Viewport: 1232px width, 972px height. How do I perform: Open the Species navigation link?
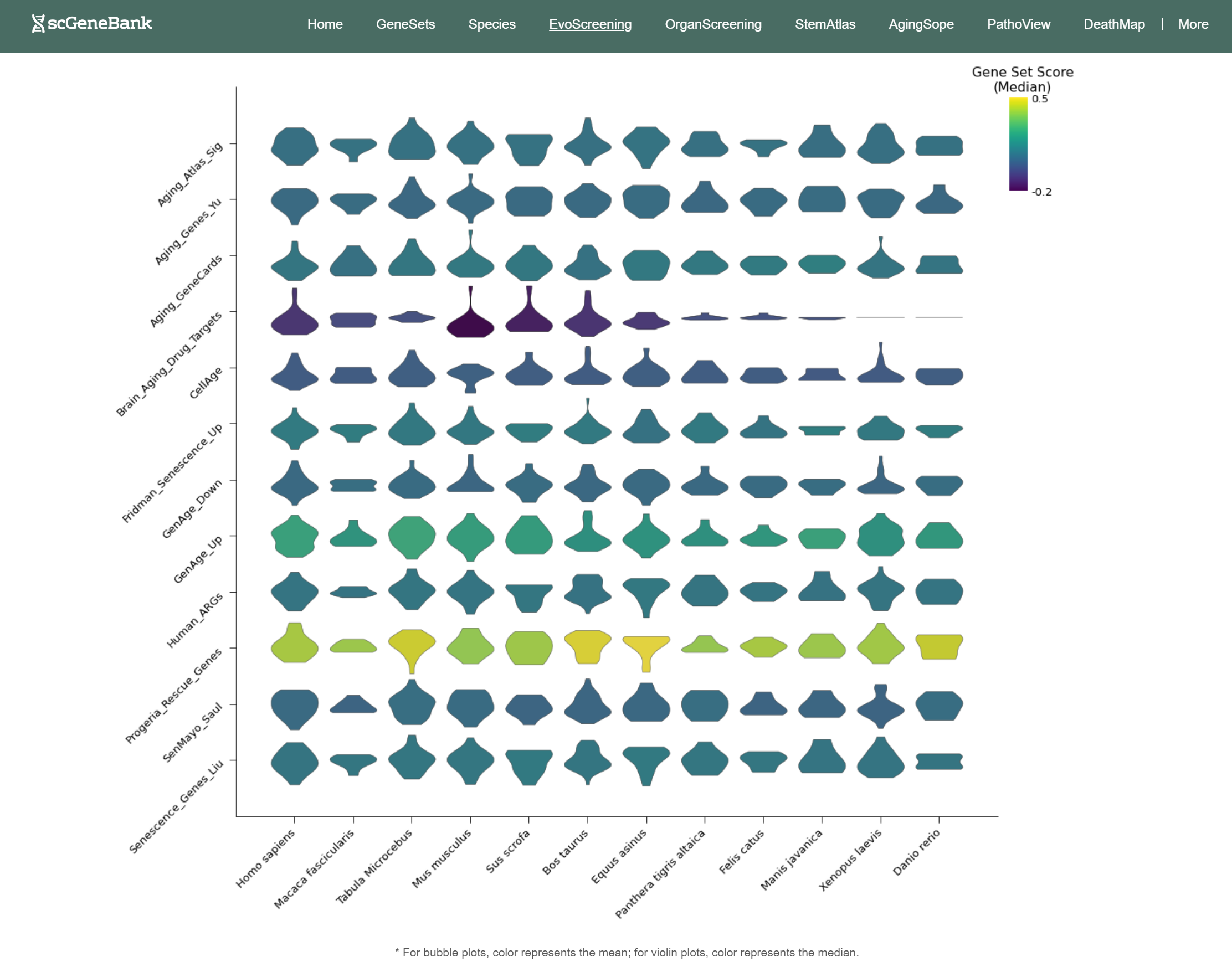coord(491,24)
